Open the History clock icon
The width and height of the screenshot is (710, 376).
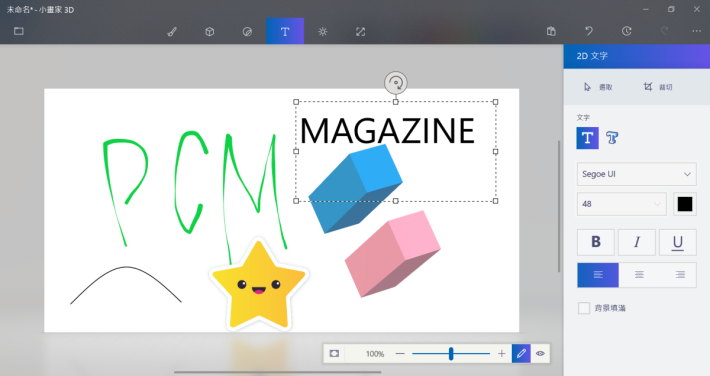coord(627,31)
